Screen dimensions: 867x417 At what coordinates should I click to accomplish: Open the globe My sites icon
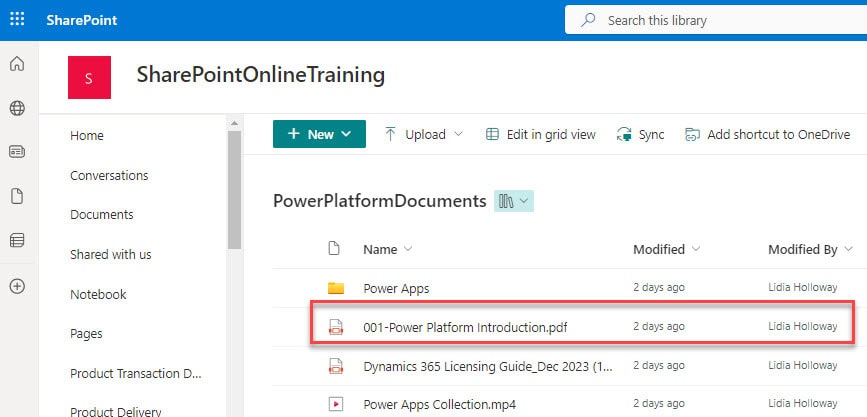tap(17, 108)
